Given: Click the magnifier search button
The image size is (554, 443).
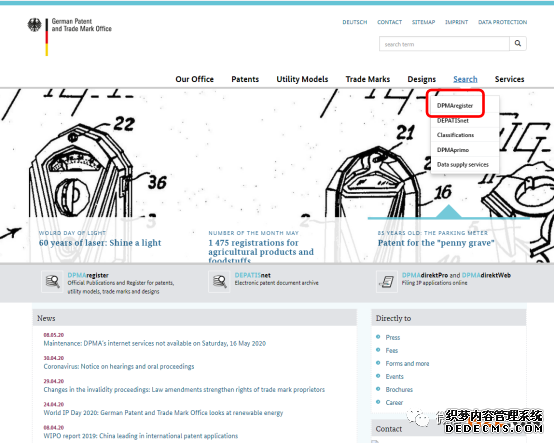Looking at the screenshot, I should (x=518, y=43).
